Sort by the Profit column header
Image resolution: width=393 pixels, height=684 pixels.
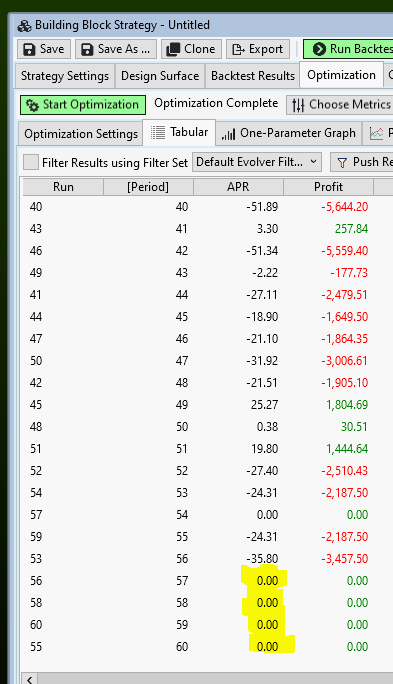[328, 187]
